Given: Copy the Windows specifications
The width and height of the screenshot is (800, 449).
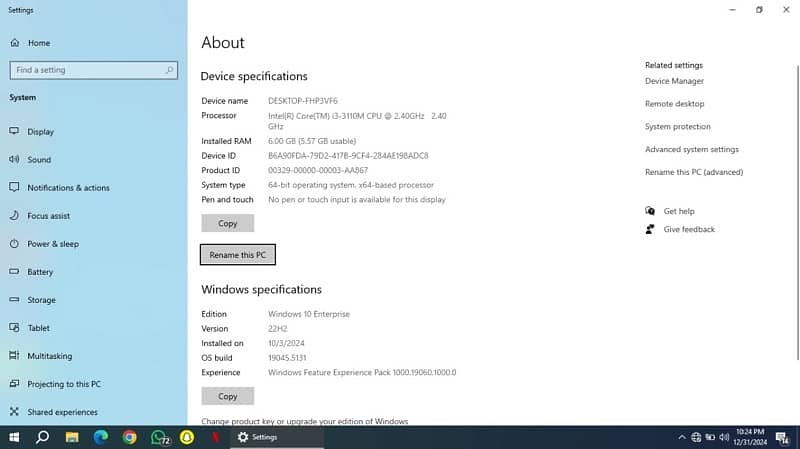Looking at the screenshot, I should [x=227, y=396].
